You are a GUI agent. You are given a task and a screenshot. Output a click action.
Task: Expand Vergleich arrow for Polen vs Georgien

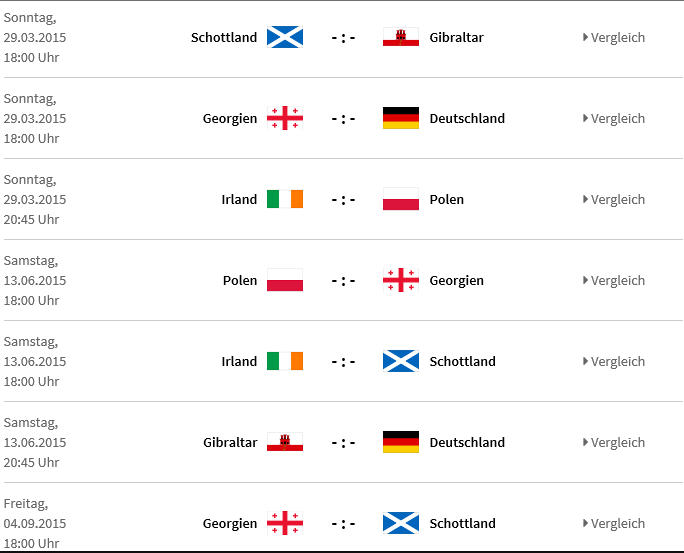pyautogui.click(x=585, y=280)
